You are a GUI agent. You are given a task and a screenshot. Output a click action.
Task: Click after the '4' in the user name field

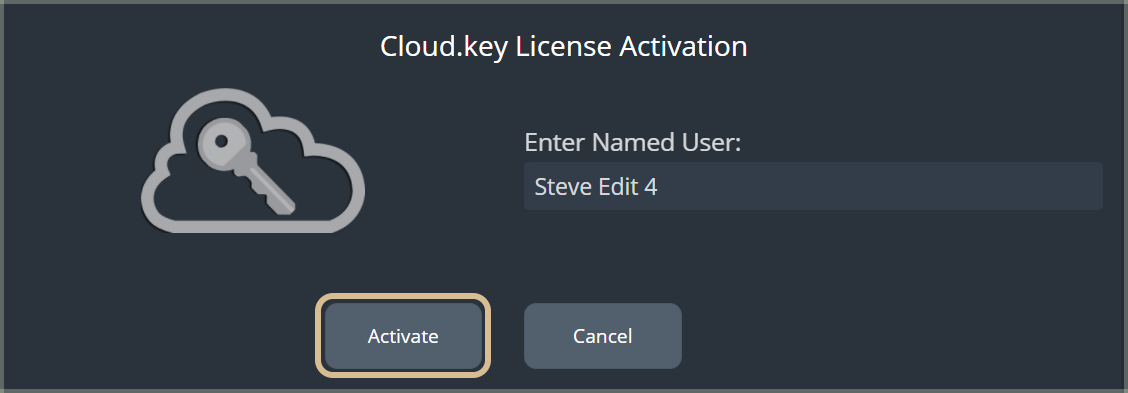(660, 187)
